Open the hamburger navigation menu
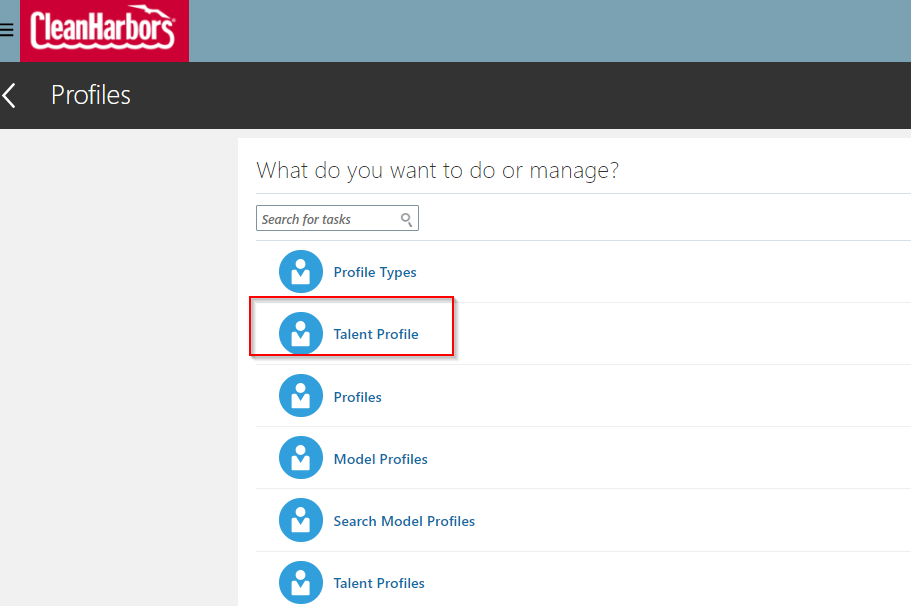Viewport: 911px width, 606px height. (x=7, y=29)
